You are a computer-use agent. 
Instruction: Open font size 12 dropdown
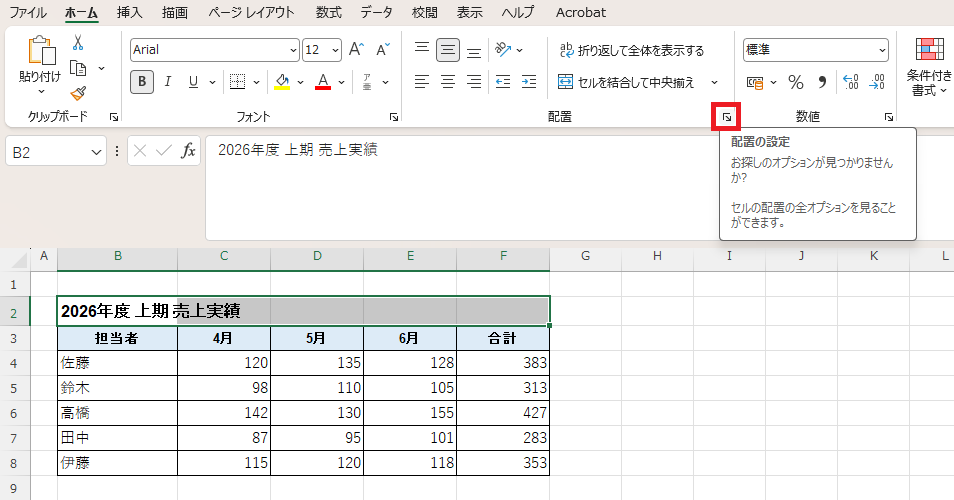click(x=336, y=50)
